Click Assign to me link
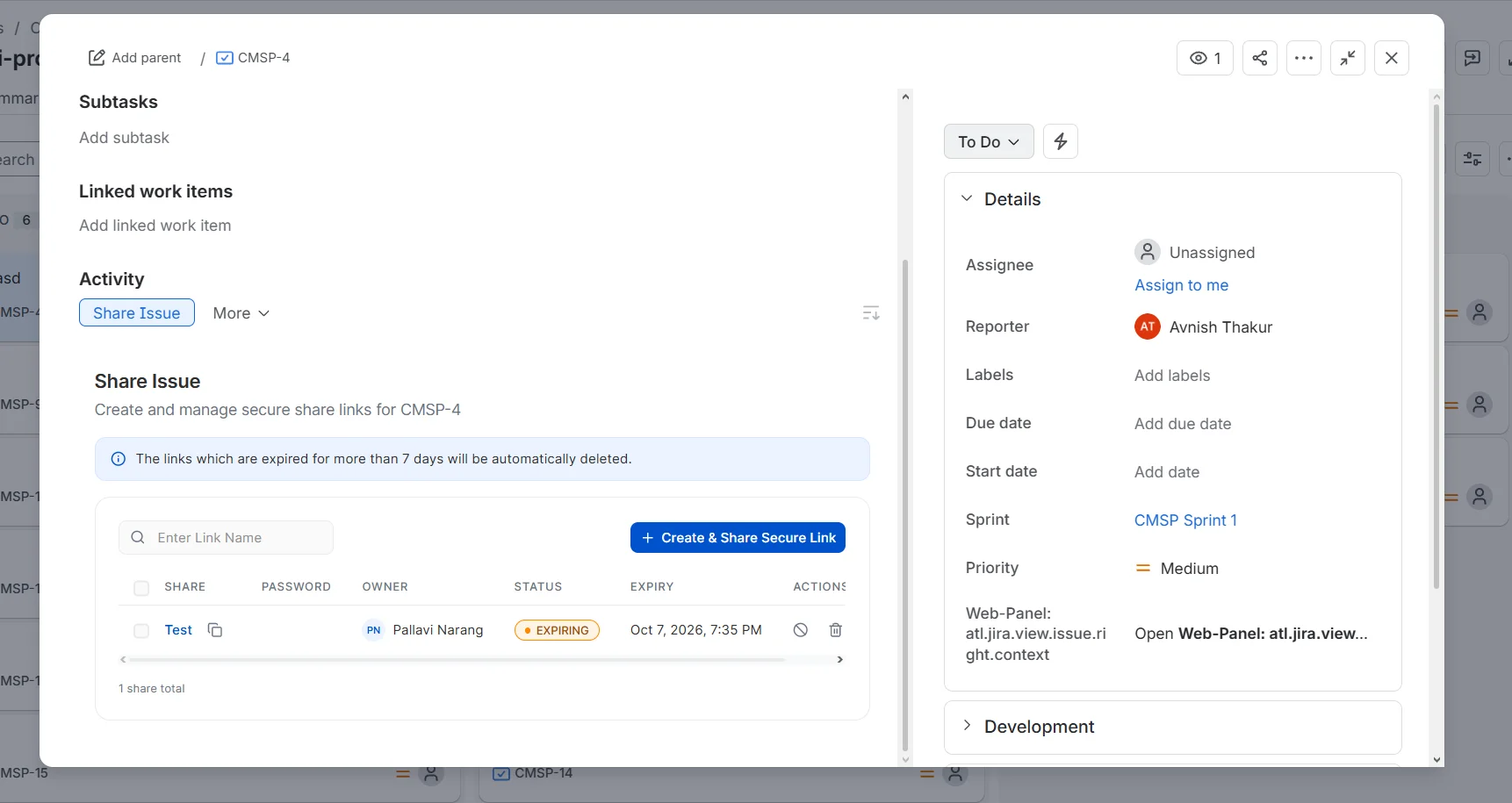 click(x=1181, y=285)
